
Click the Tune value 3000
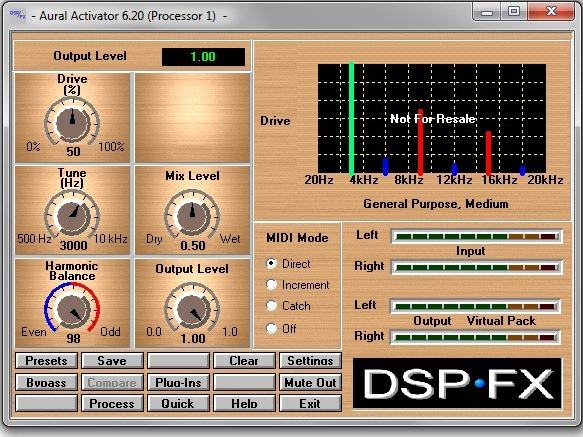click(74, 245)
